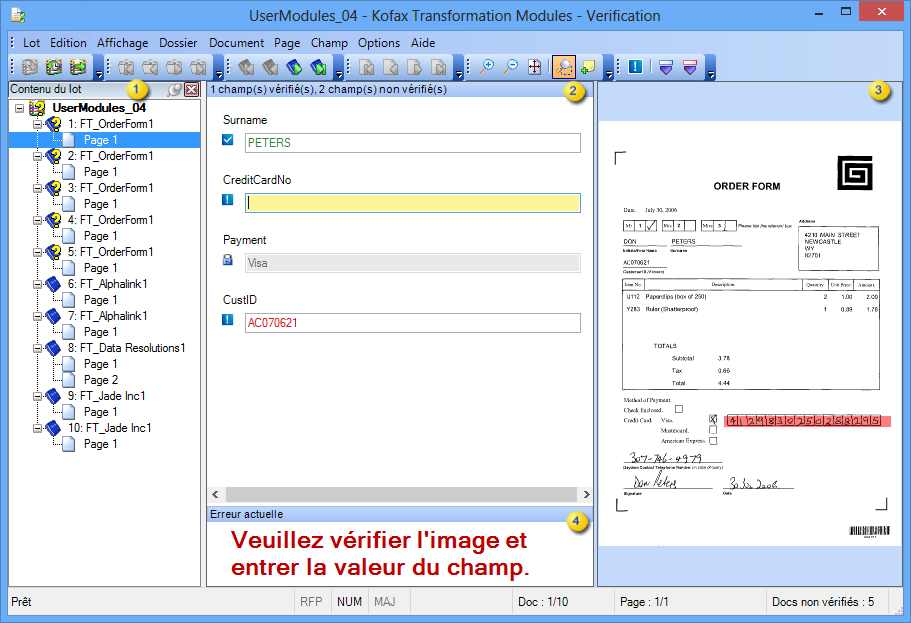Toggle the Surname verified checkbox

[228, 141]
